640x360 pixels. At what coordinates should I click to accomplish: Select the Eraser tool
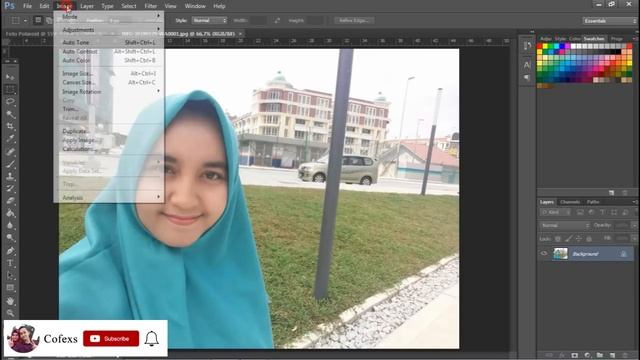click(x=10, y=201)
